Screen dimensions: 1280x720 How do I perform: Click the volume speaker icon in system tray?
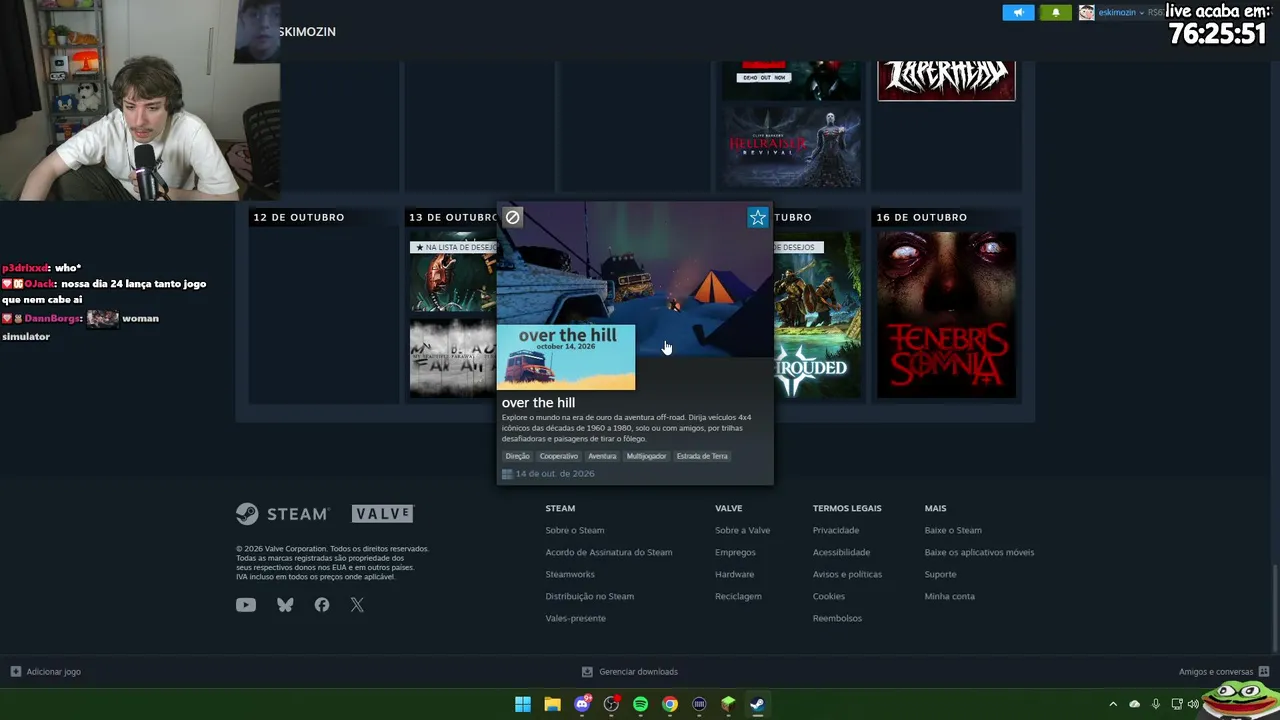(x=1193, y=704)
